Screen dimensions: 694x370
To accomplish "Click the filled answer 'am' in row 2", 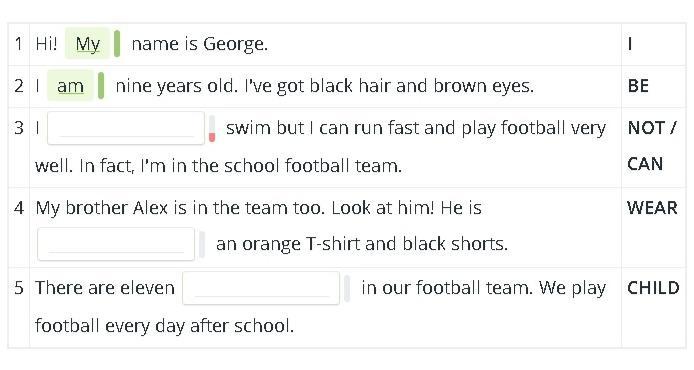I will coord(70,85).
